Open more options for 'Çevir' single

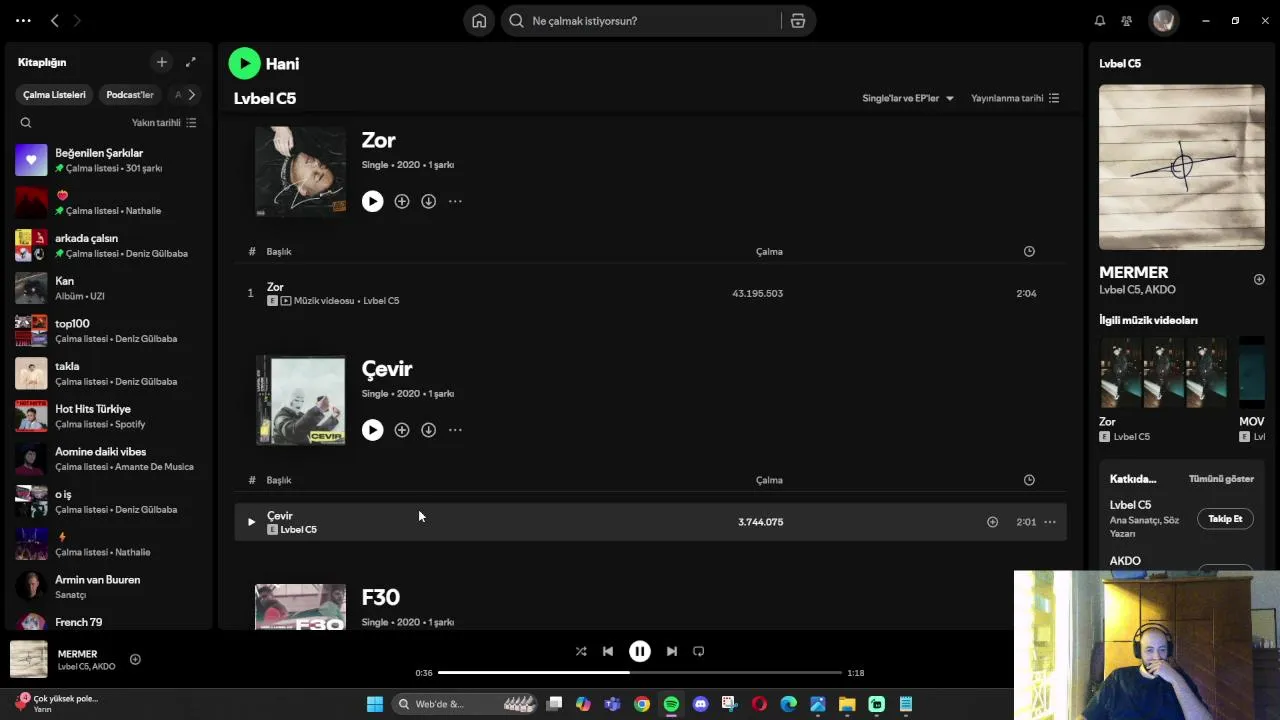coord(455,430)
